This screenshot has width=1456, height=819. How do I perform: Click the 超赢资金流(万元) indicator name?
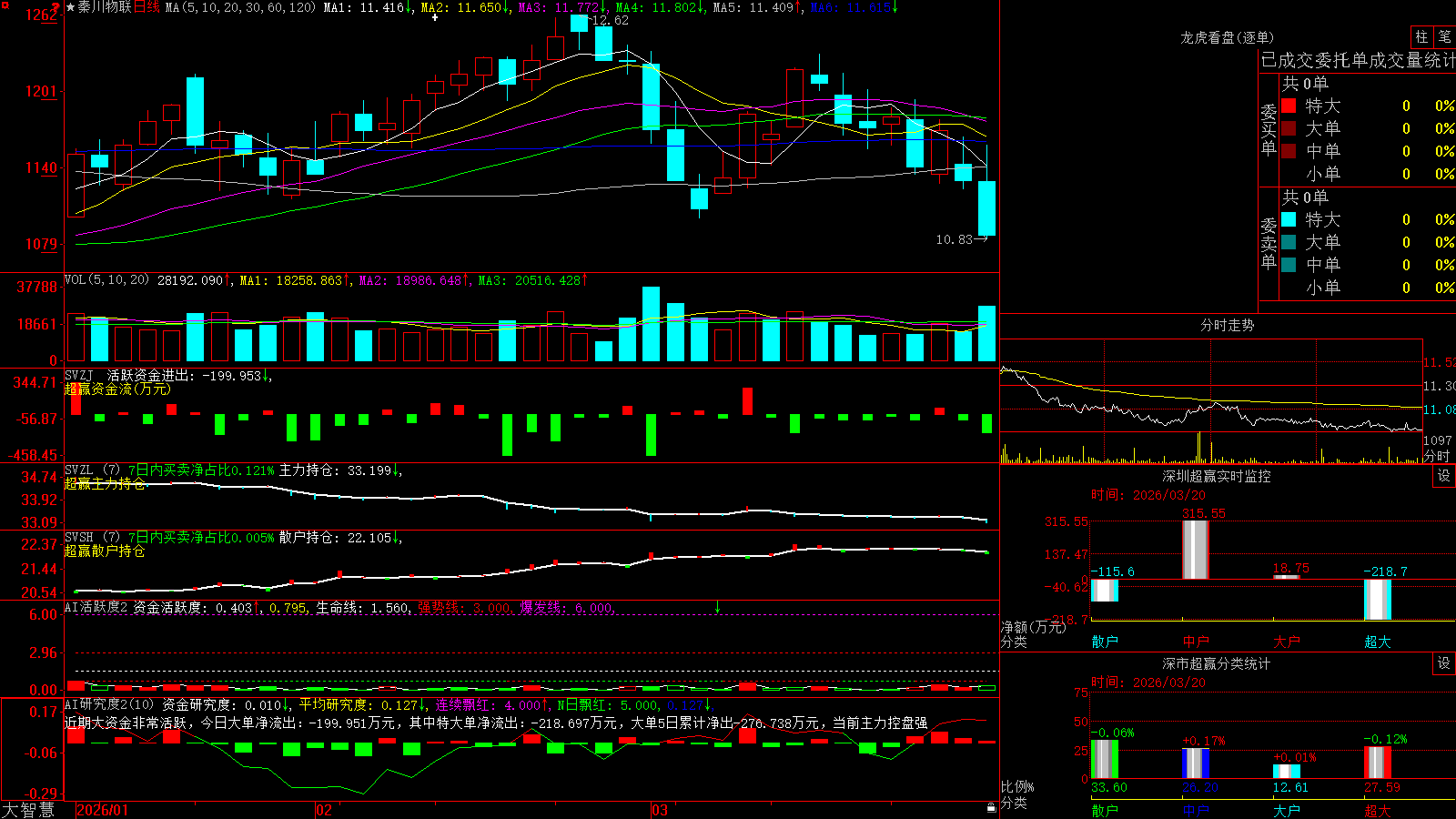coord(117,389)
